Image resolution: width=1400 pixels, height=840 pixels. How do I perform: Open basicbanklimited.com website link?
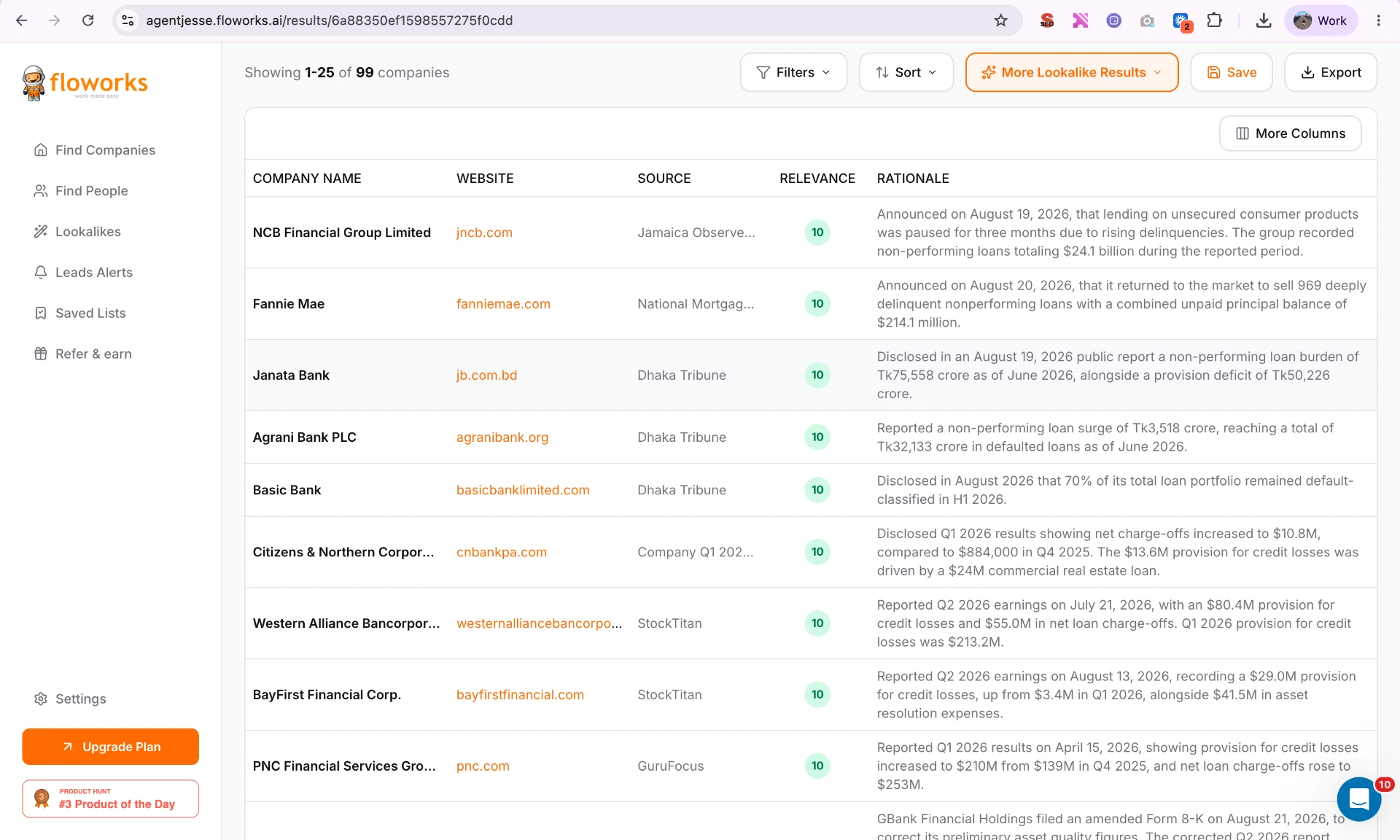click(523, 490)
